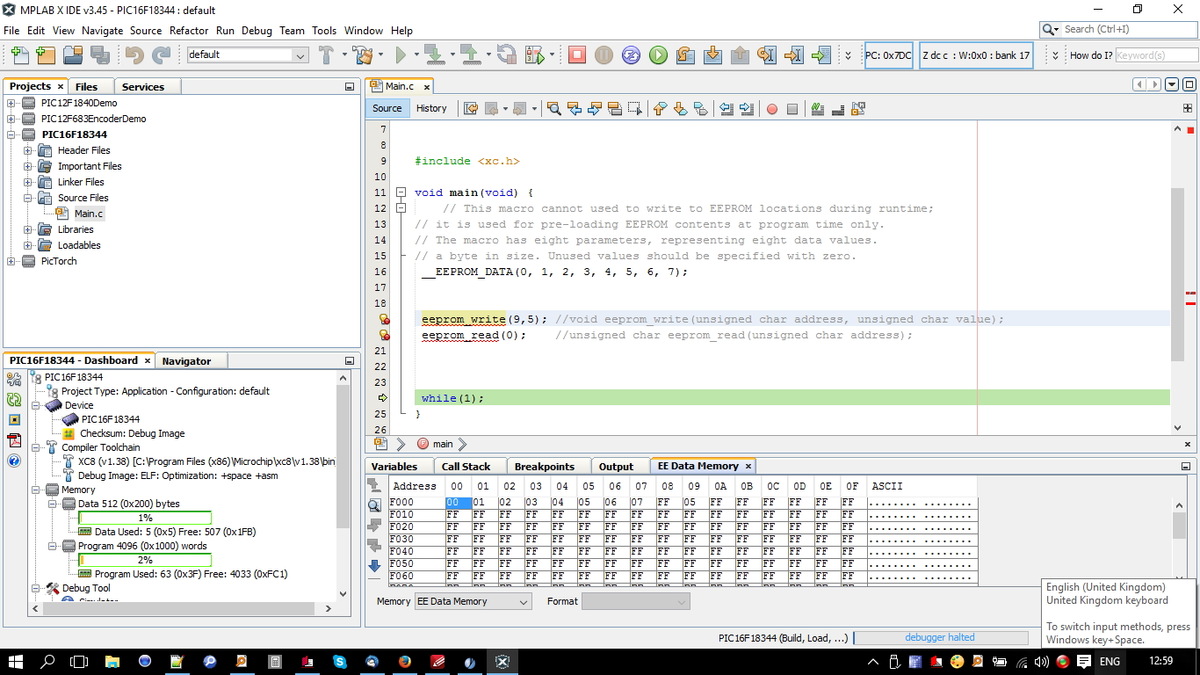Open MPLAB X icon in the taskbar

(x=503, y=662)
